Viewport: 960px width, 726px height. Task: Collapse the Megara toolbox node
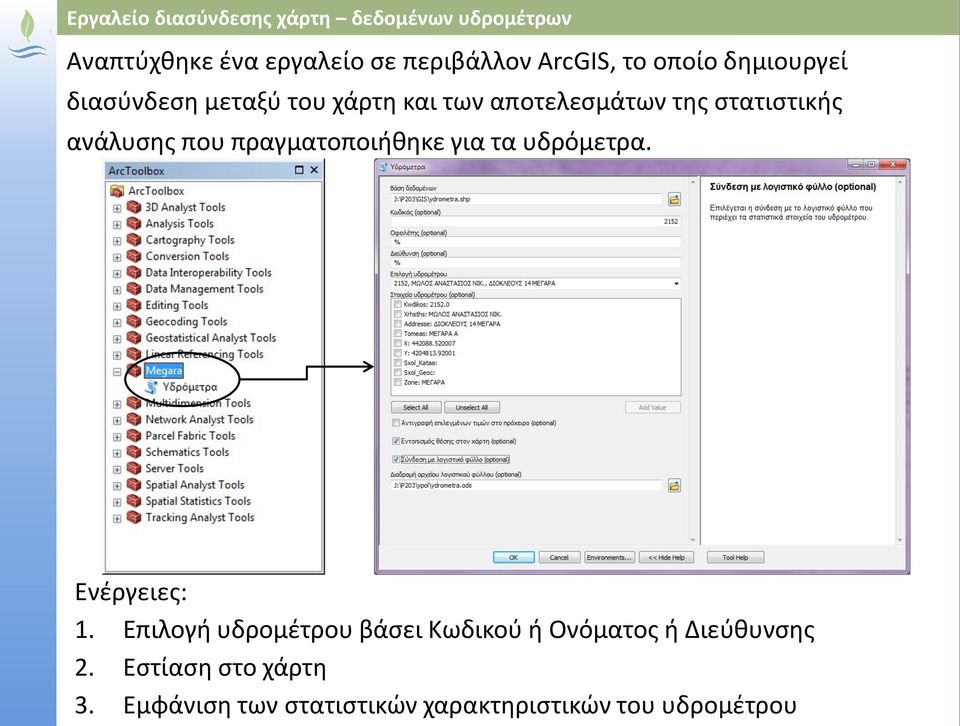click(117, 372)
